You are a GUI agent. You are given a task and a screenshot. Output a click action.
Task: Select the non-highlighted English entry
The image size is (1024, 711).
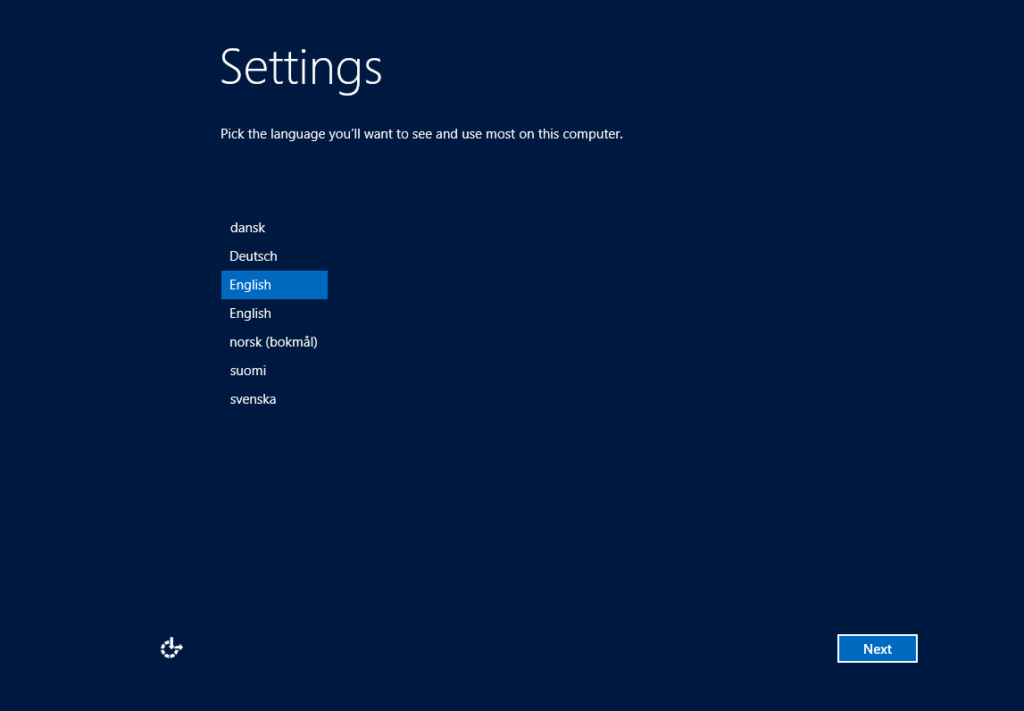point(274,313)
